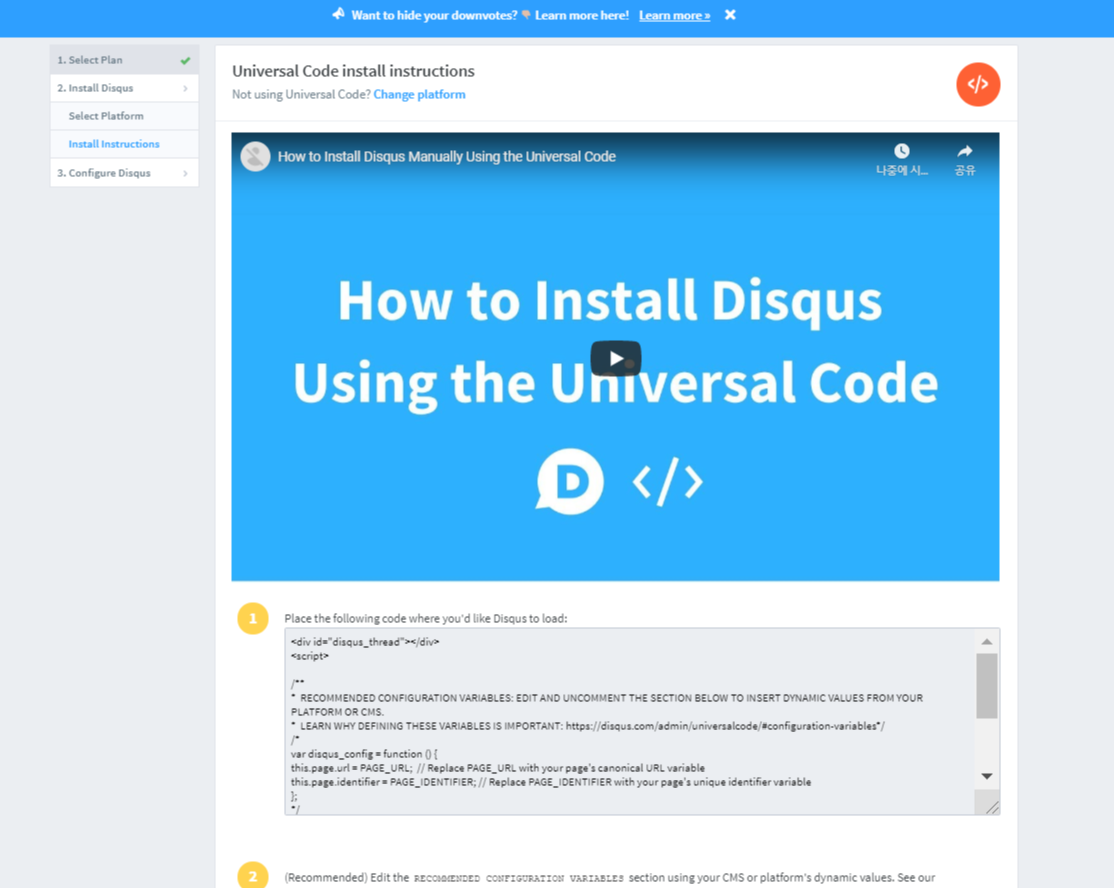Expand the Configure Disqus chevron
1114x888 pixels.
185,173
